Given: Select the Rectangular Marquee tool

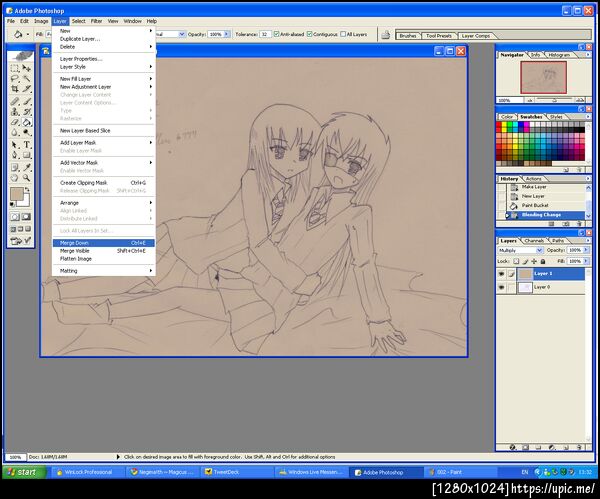Looking at the screenshot, I should 15,68.
